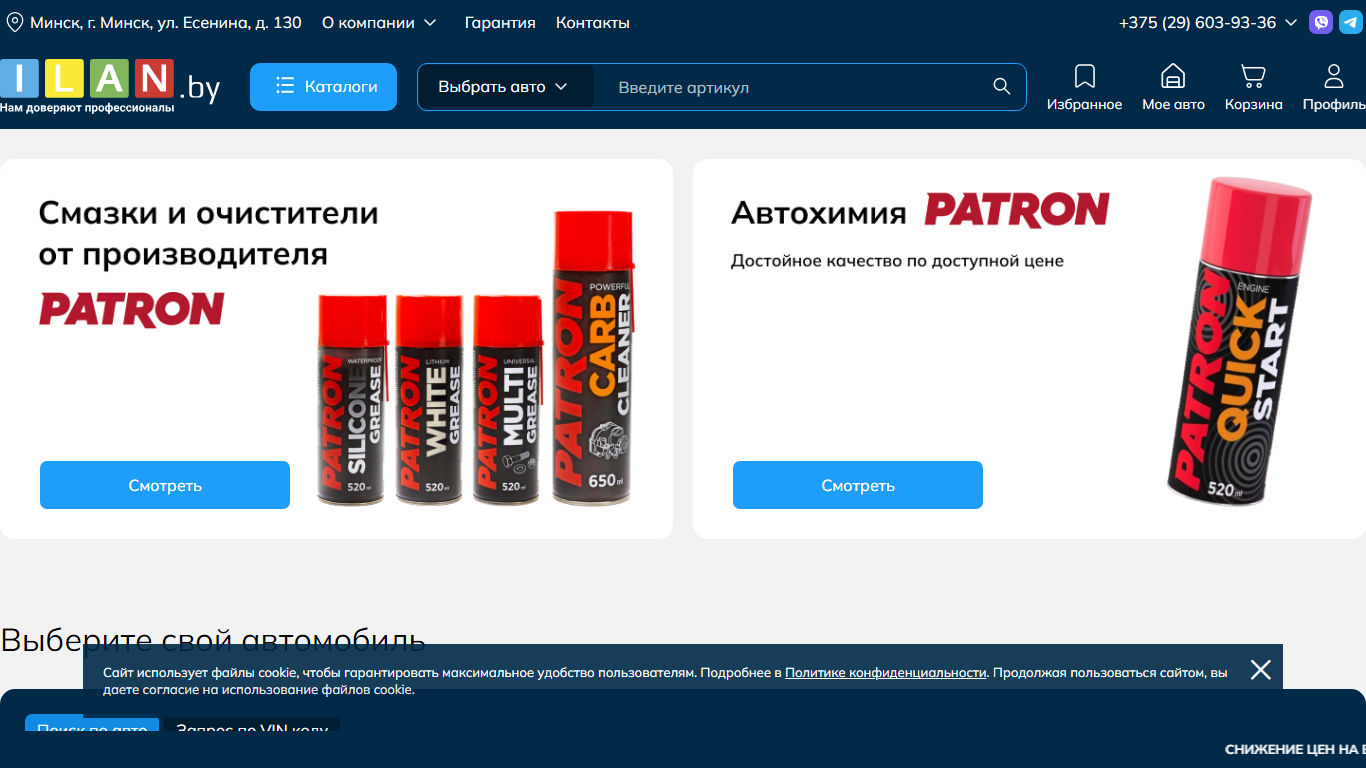Click the Смазки и очистители от производителя heading
Viewport: 1366px width, 768px height.
(x=208, y=233)
